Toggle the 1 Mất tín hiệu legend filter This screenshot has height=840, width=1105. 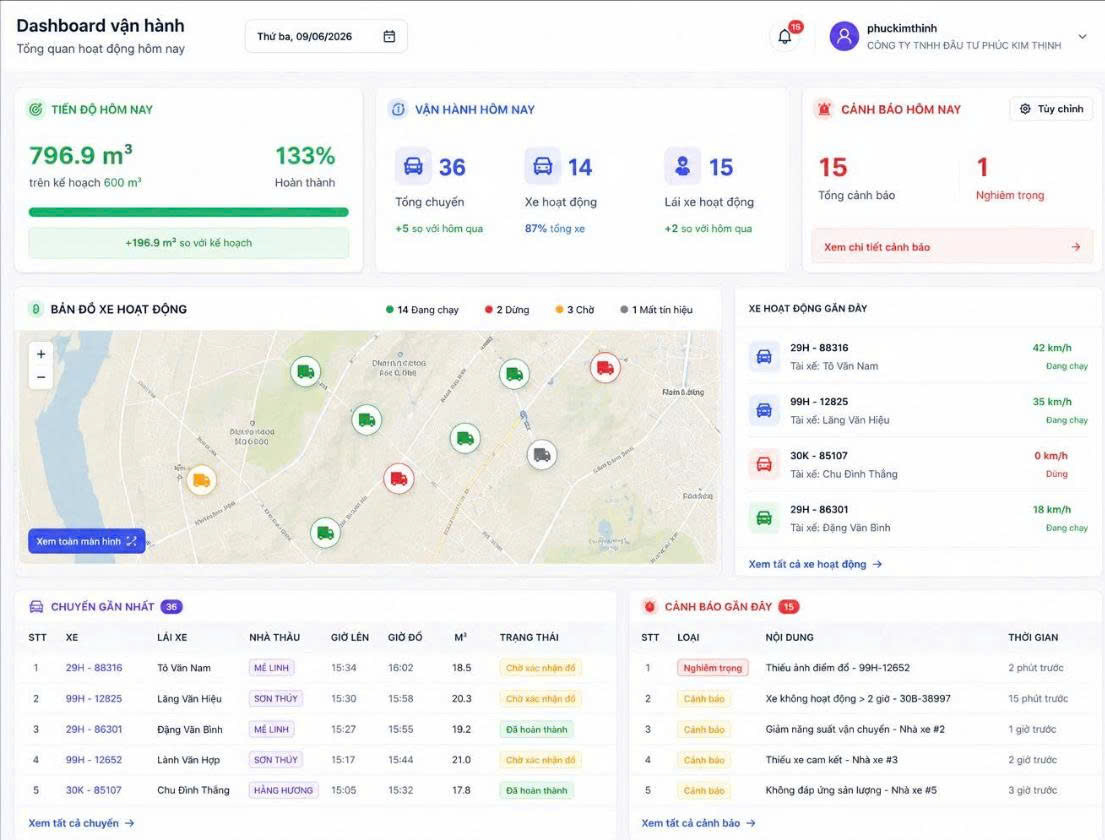click(x=656, y=309)
